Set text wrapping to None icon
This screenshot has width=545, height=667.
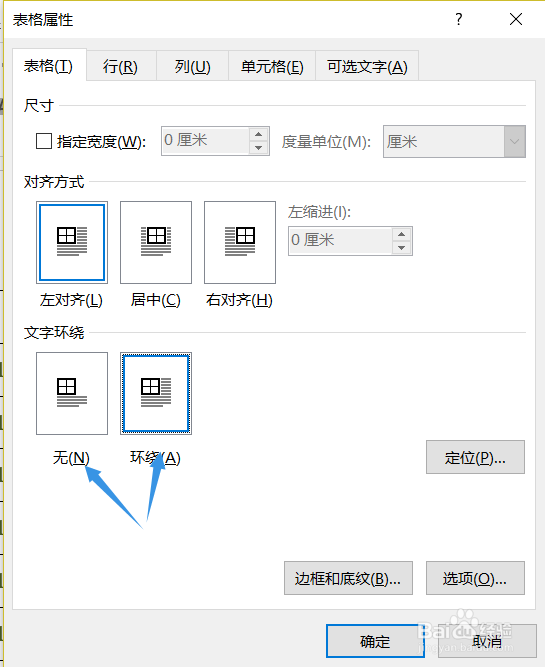click(x=72, y=393)
